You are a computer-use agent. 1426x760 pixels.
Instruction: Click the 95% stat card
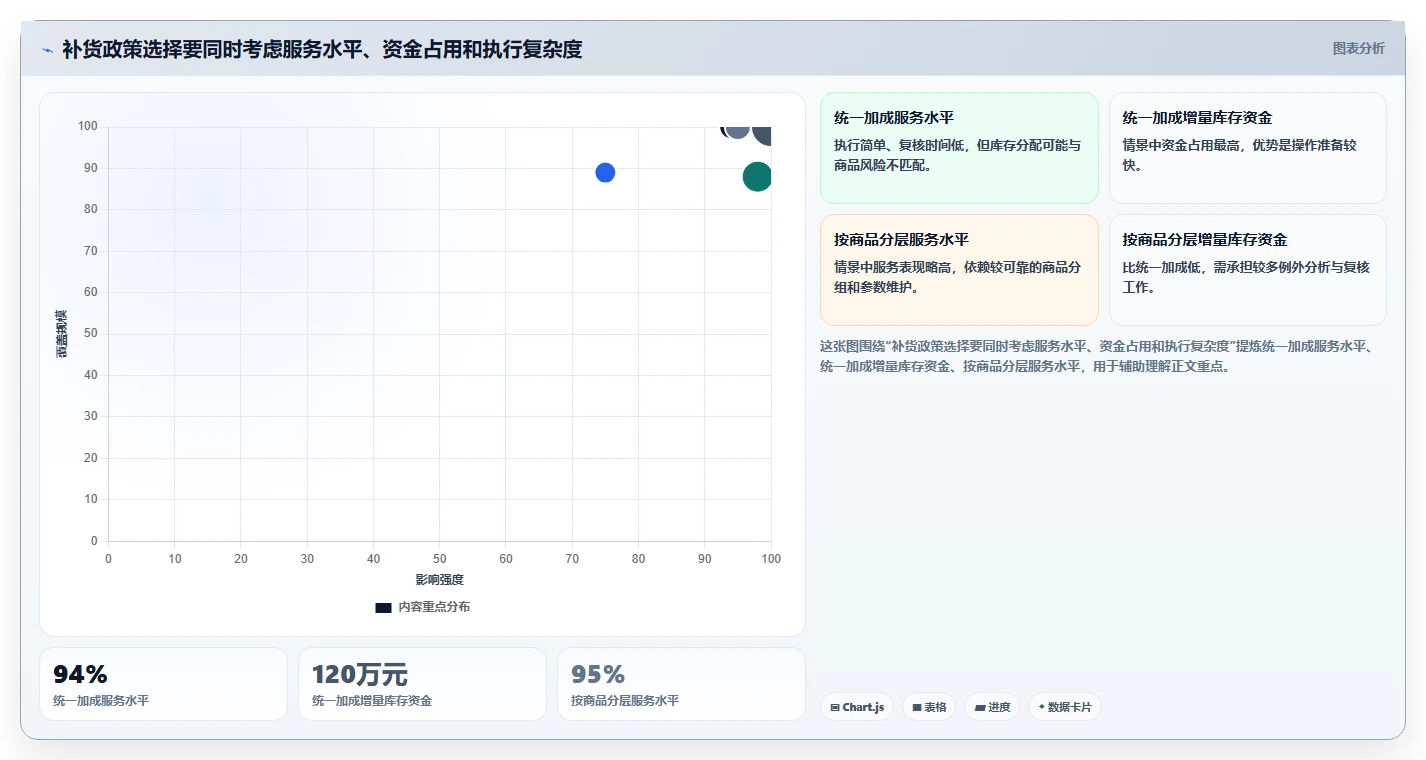pos(681,684)
